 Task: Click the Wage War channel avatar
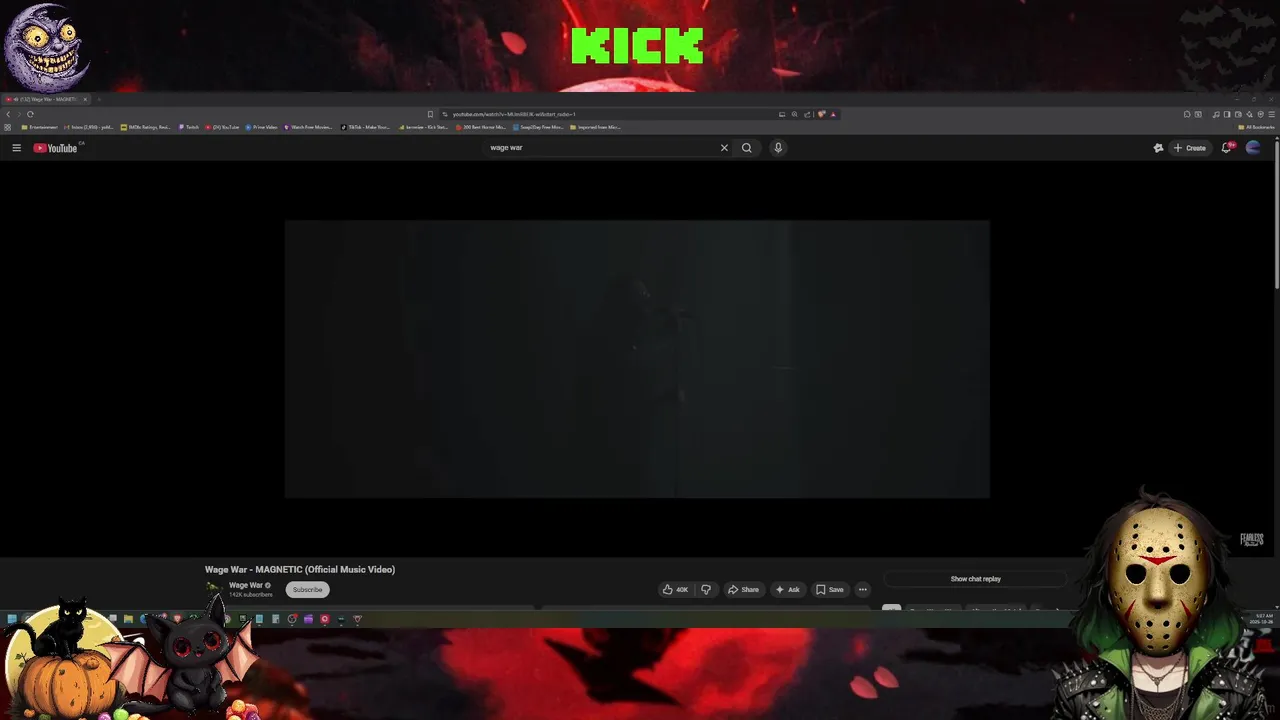[214, 588]
